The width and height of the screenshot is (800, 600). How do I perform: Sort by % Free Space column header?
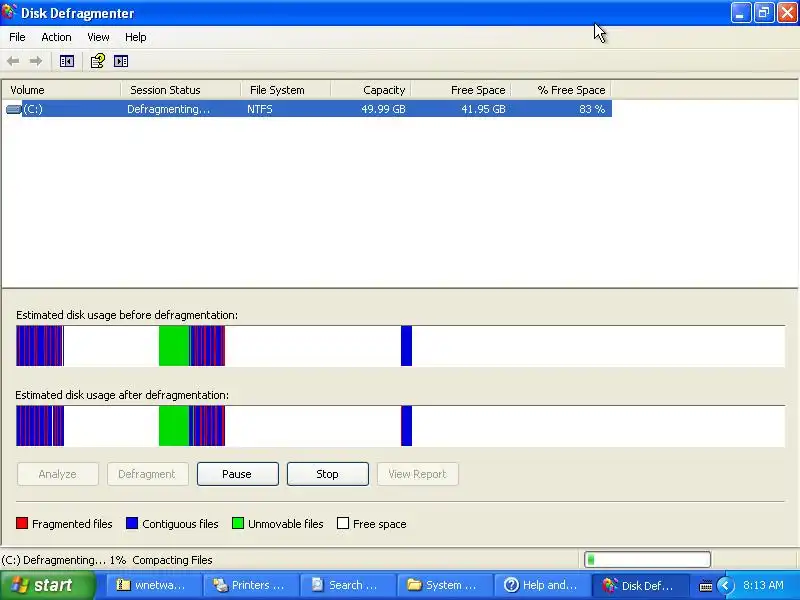pyautogui.click(x=561, y=90)
